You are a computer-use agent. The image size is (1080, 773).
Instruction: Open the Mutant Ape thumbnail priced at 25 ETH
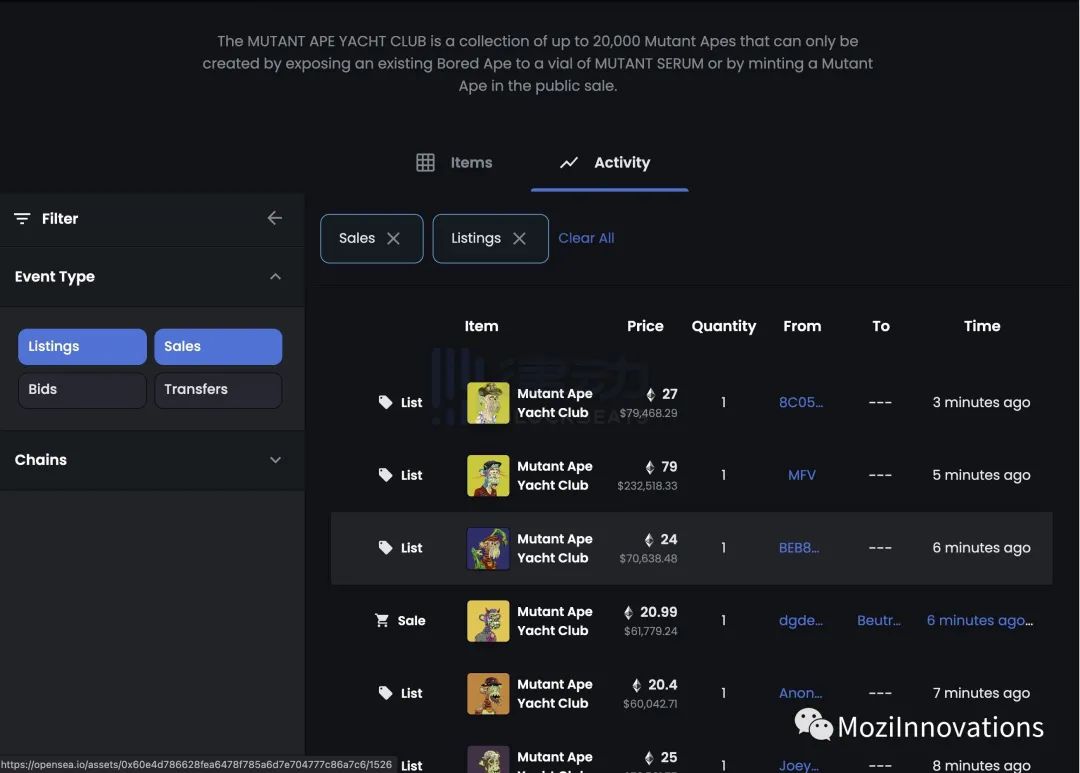pos(488,759)
